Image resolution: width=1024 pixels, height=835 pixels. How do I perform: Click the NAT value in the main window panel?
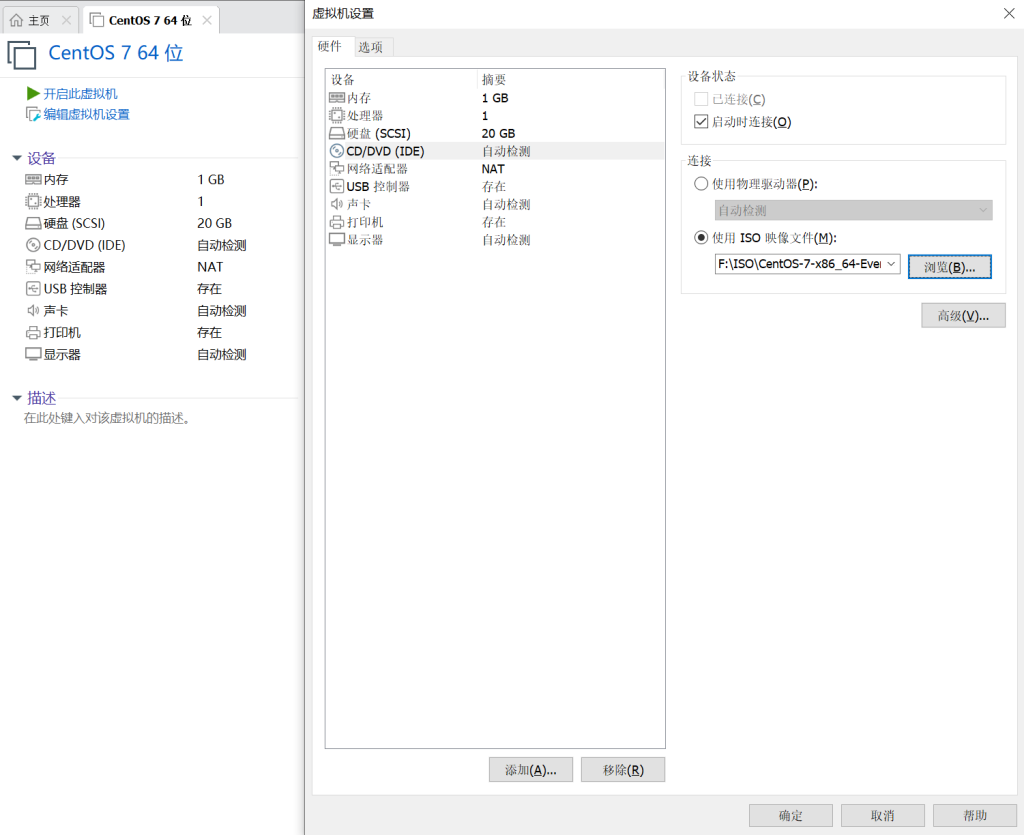click(x=210, y=266)
